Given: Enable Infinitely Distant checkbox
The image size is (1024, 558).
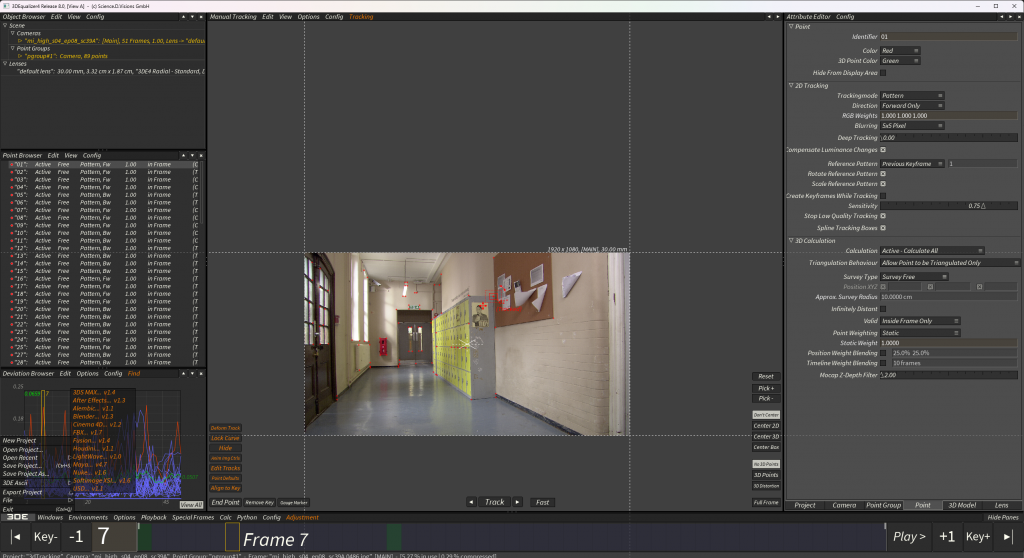Looking at the screenshot, I should (x=883, y=309).
